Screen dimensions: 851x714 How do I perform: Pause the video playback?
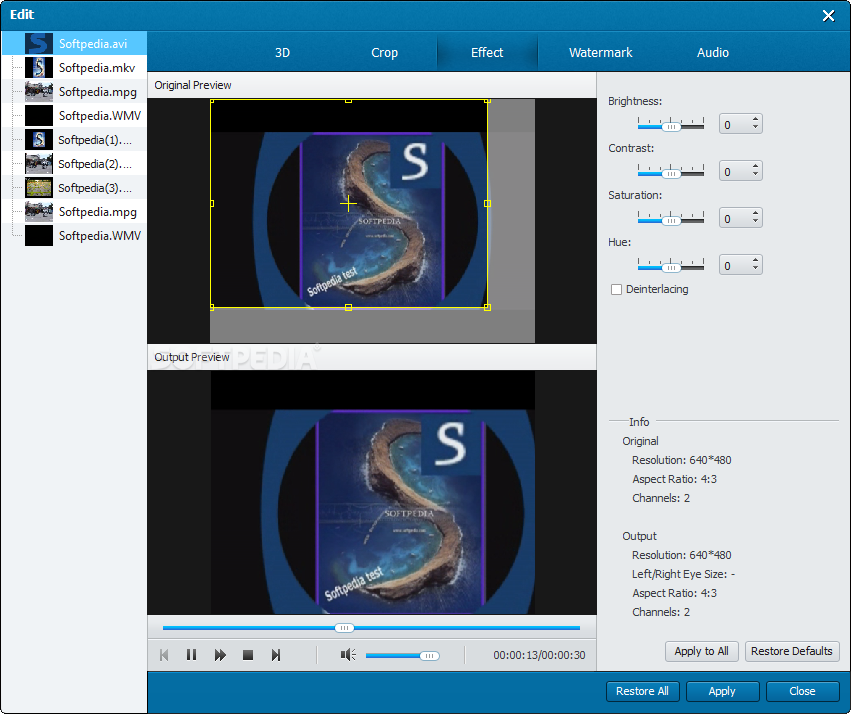tap(191, 655)
